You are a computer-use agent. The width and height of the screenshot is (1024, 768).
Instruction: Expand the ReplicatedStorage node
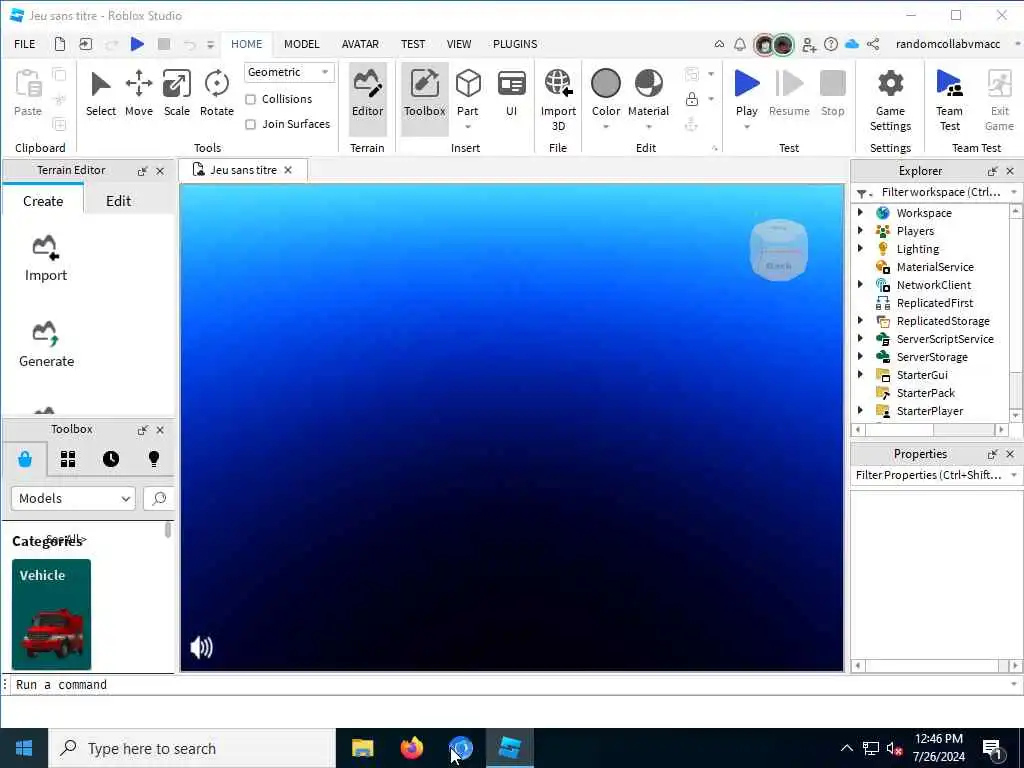[x=861, y=321]
